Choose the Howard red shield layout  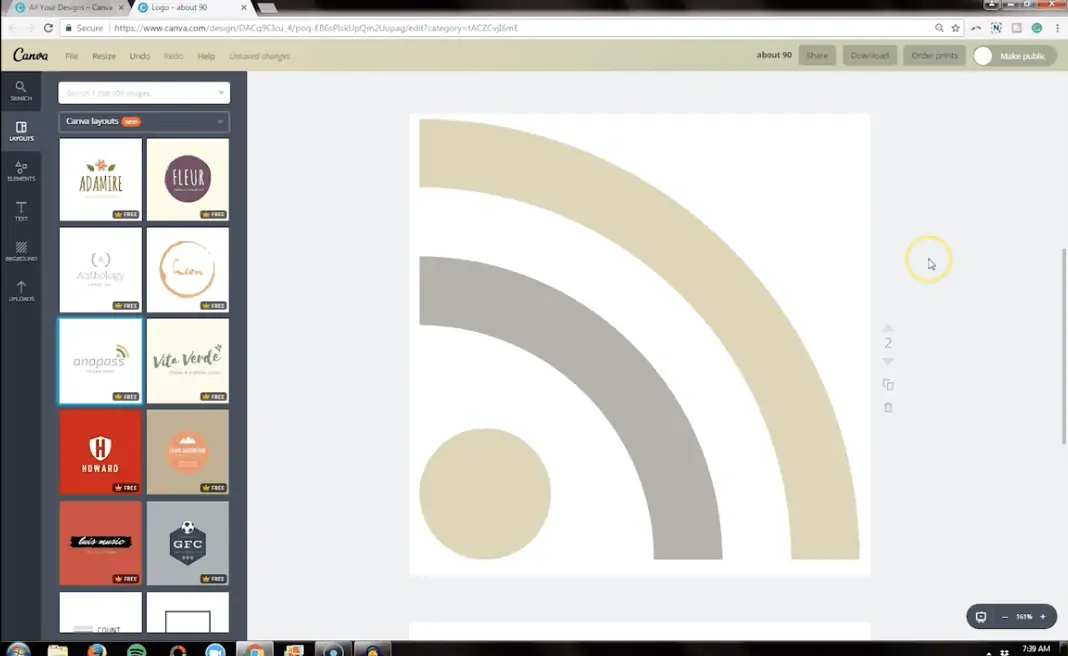[x=100, y=452]
